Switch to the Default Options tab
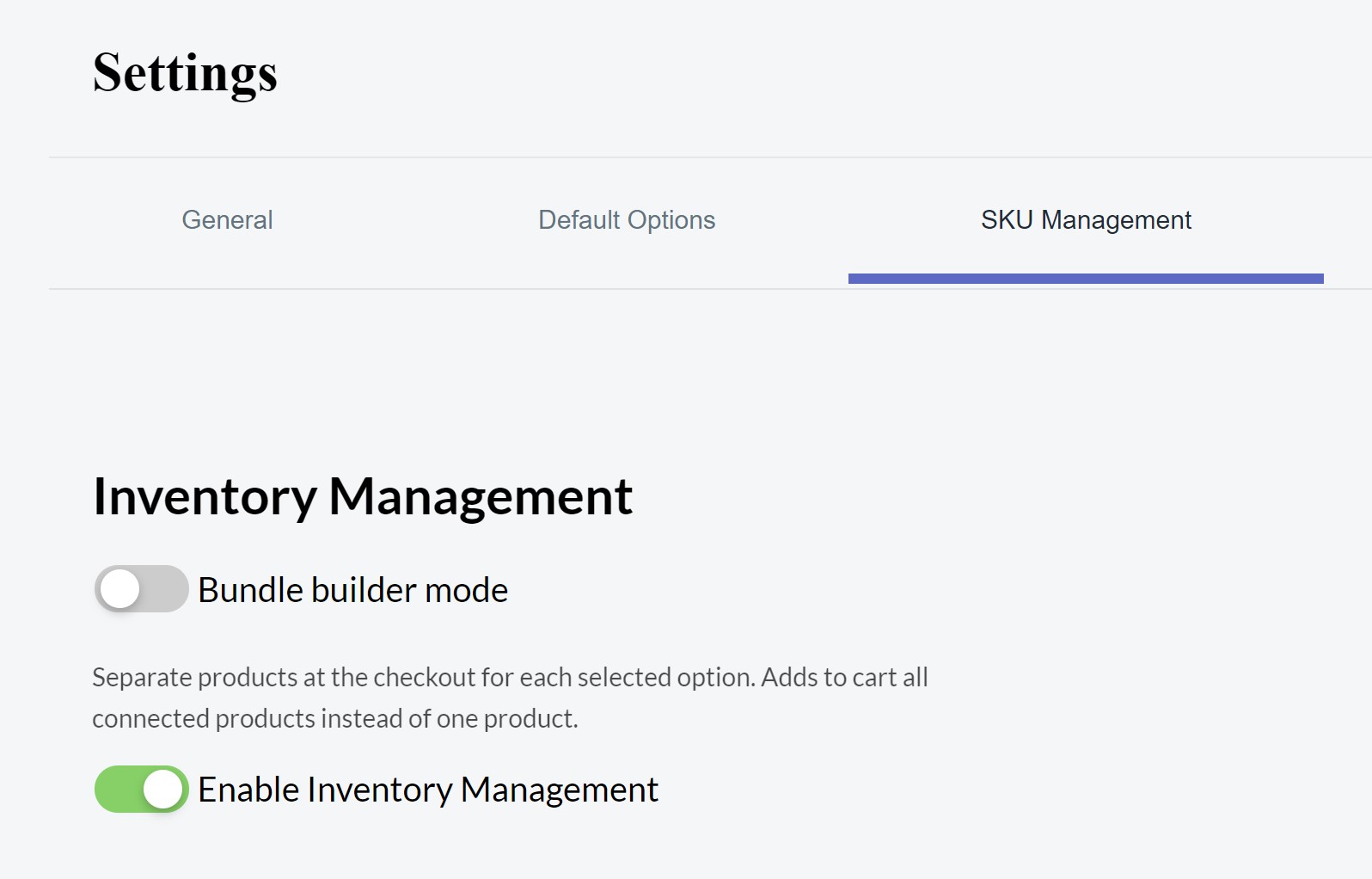The image size is (1372, 879). [627, 220]
